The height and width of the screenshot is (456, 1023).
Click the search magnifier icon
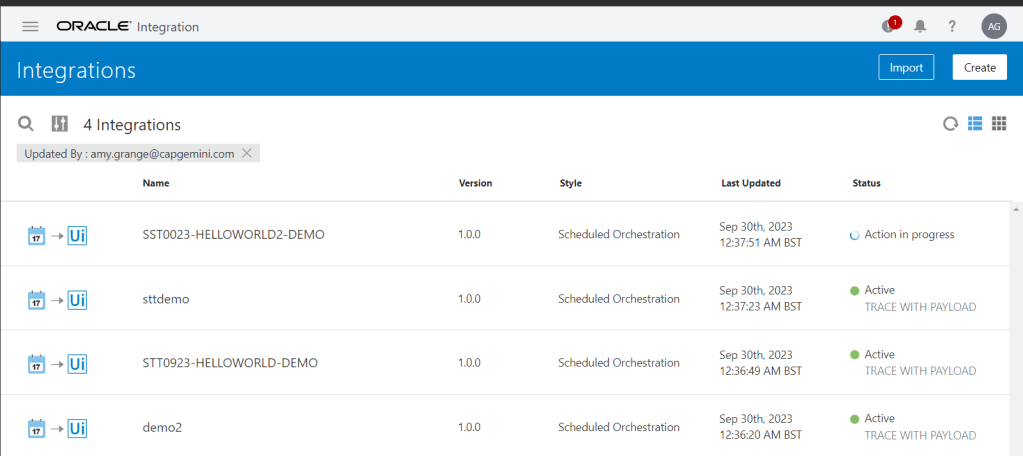point(27,124)
